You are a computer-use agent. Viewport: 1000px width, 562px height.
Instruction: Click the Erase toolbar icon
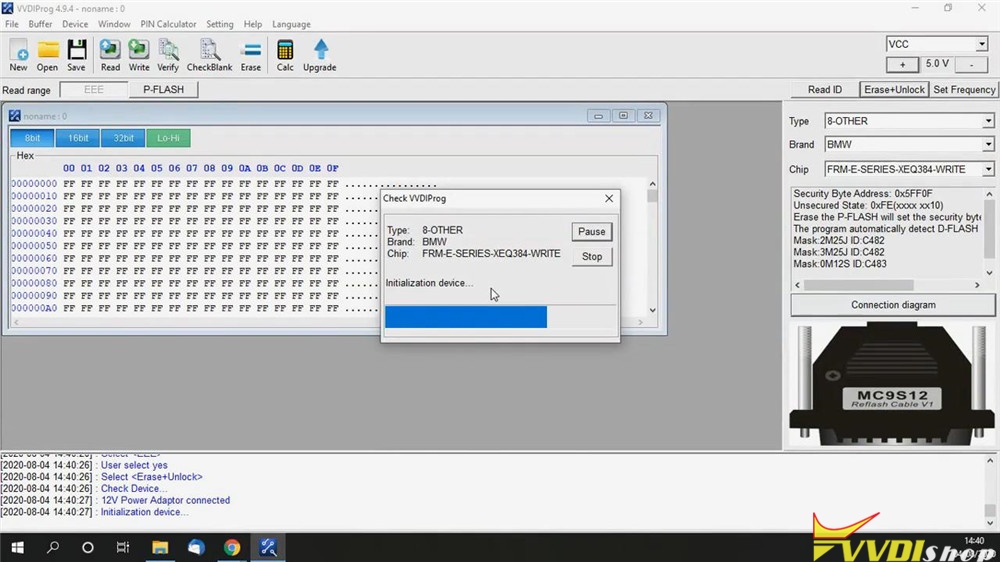point(251,55)
